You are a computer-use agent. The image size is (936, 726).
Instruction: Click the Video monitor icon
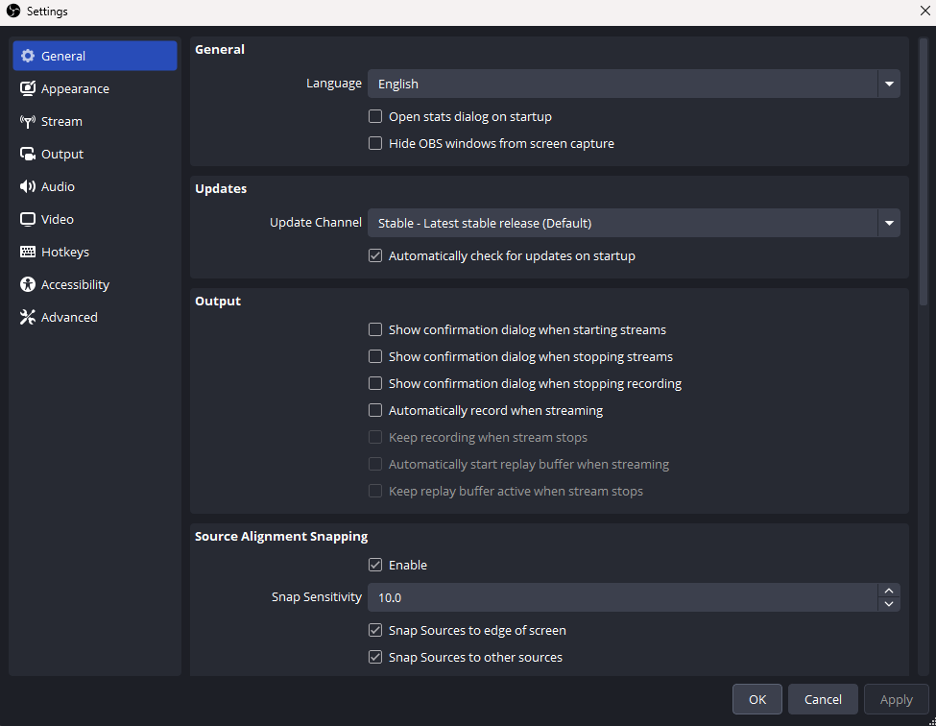coord(28,220)
